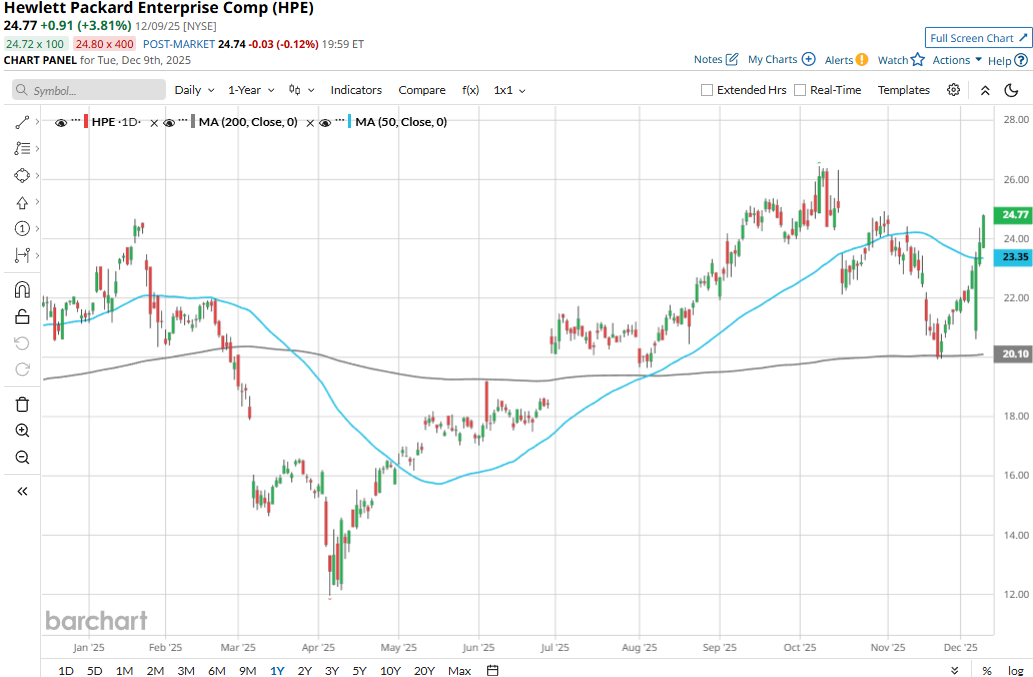Collapse the left drawing toolbar
Screen dimensions: 1033x677
click(x=22, y=491)
